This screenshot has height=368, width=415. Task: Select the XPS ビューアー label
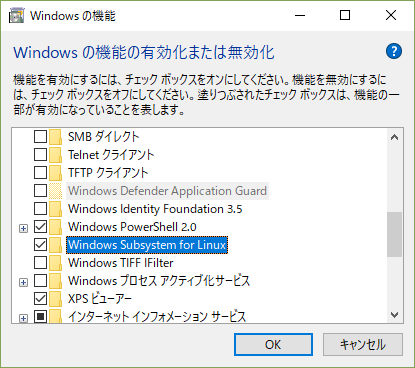(x=100, y=299)
